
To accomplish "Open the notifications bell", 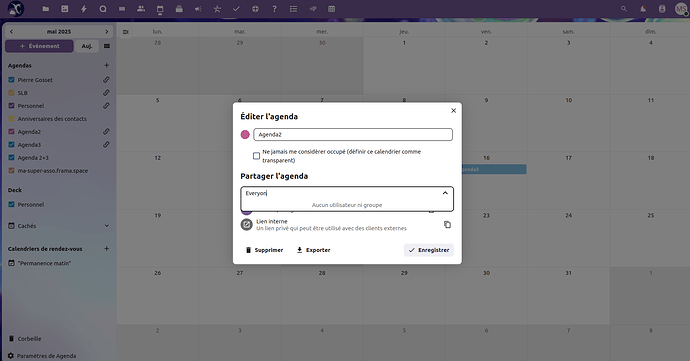I will pyautogui.click(x=643, y=9).
